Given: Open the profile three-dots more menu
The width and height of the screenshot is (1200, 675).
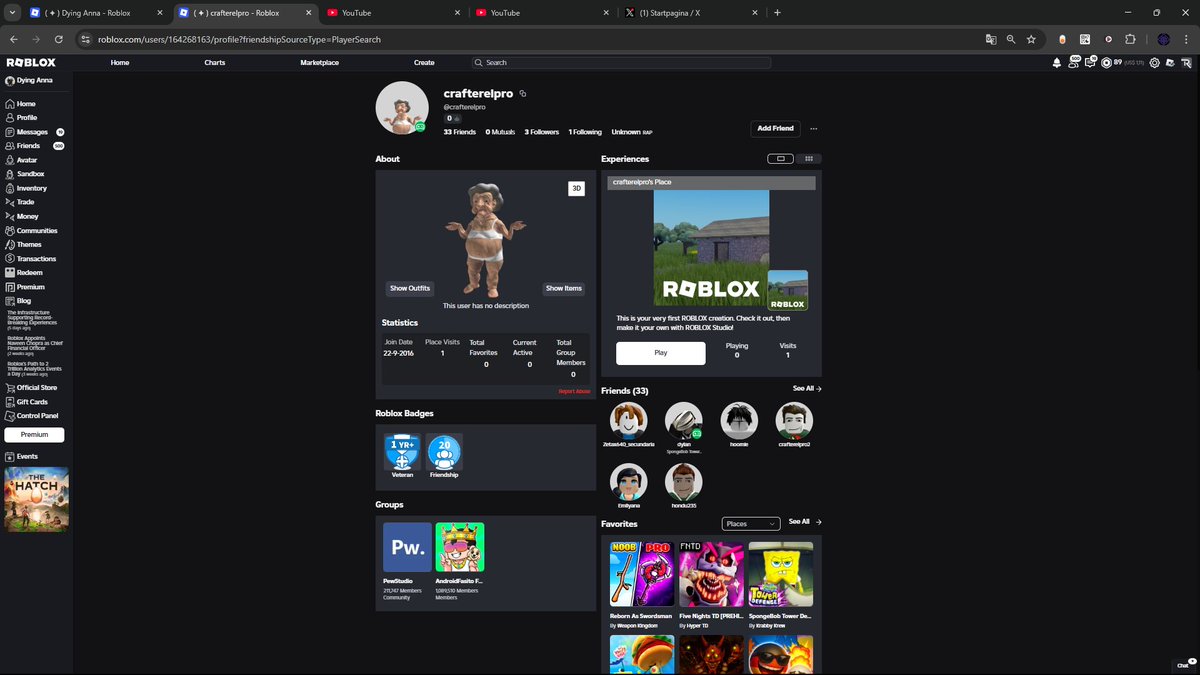Looking at the screenshot, I should click(814, 129).
